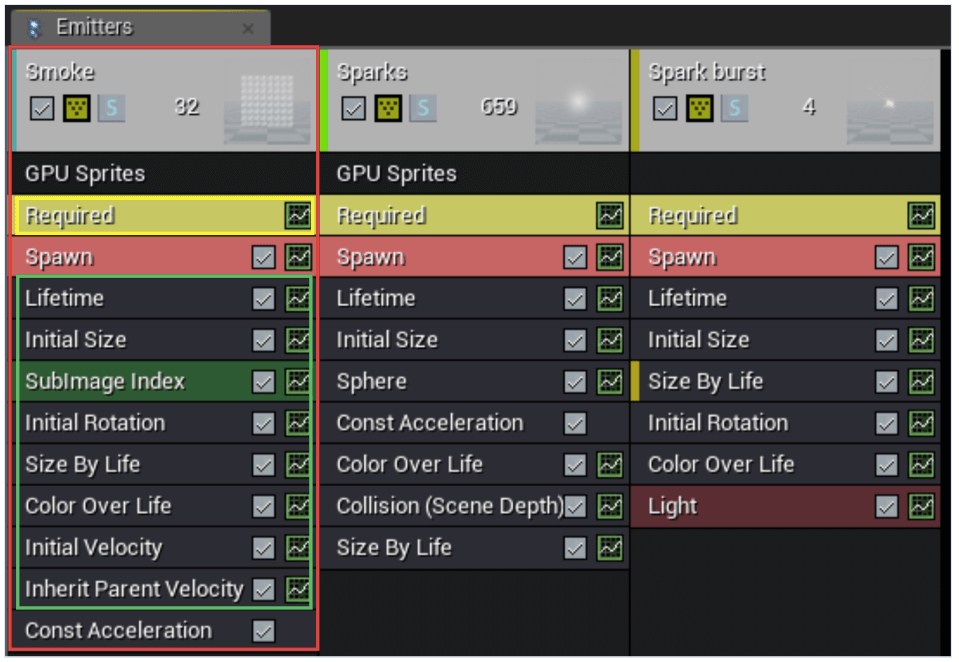Open curve for Sparks Sphere module

(x=609, y=381)
